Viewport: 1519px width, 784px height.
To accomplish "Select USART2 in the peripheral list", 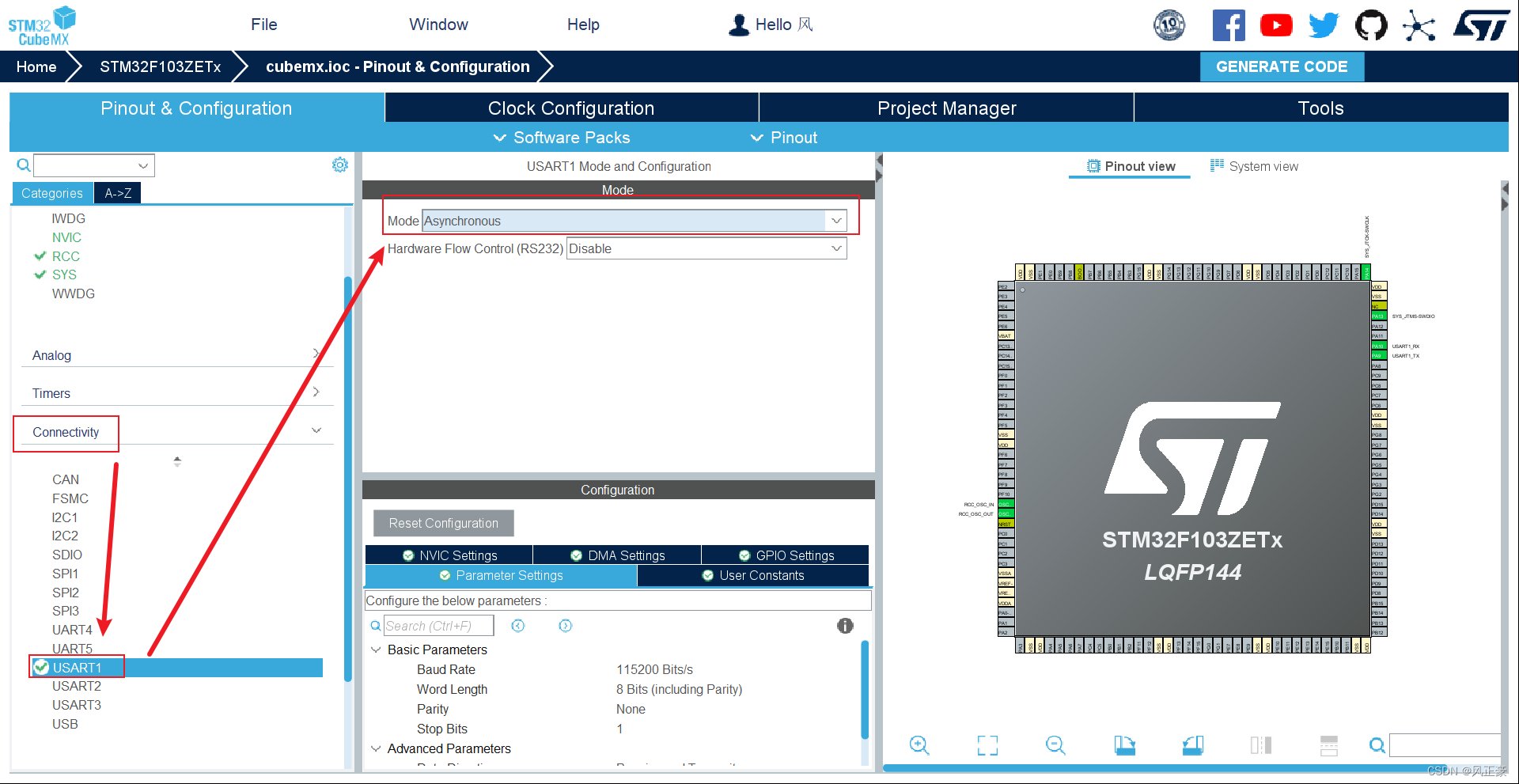I will [x=77, y=686].
